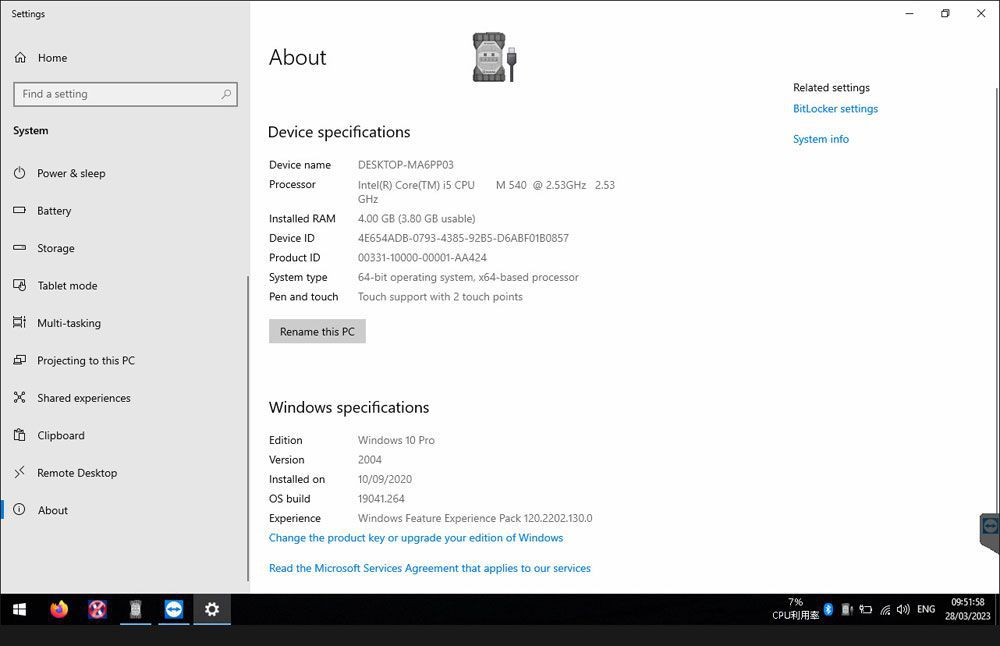The image size is (1000, 646).
Task: Click Change the product key link
Action: click(x=416, y=538)
